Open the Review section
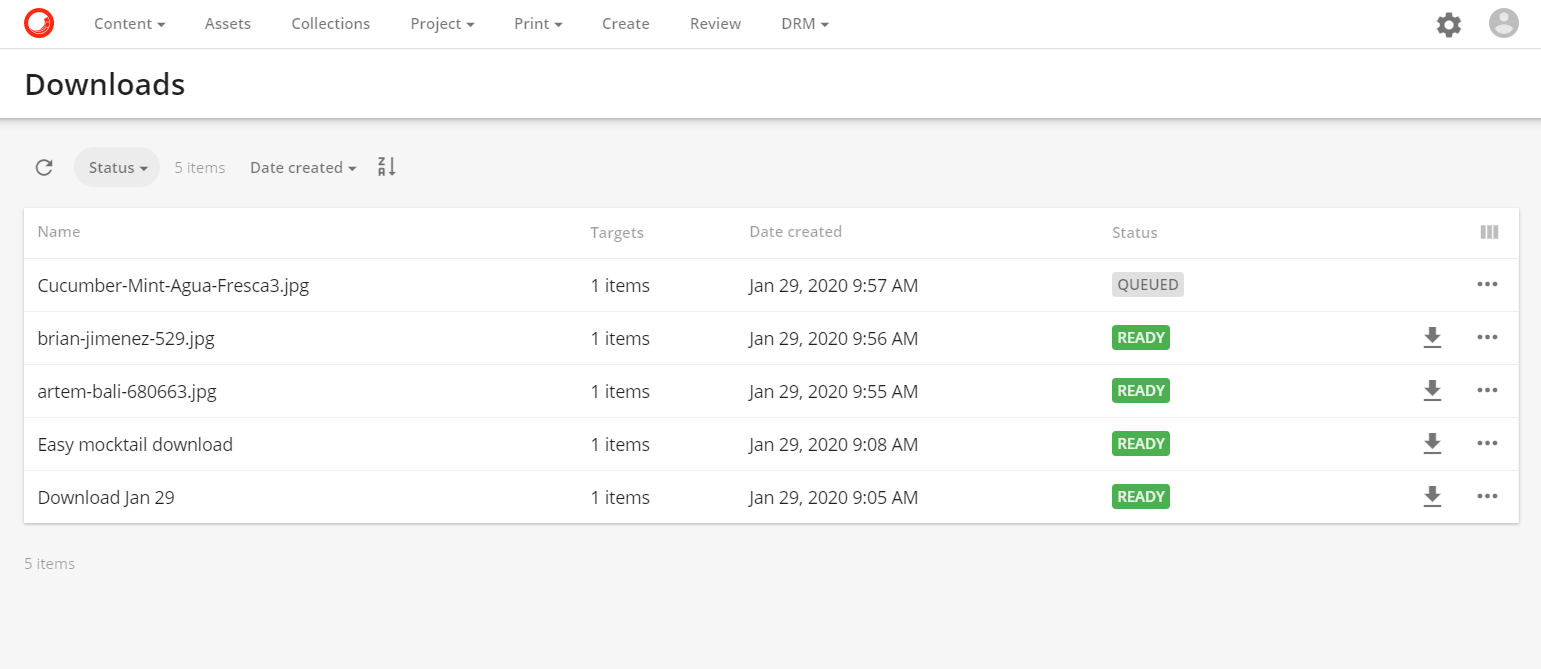1541x669 pixels. click(715, 23)
